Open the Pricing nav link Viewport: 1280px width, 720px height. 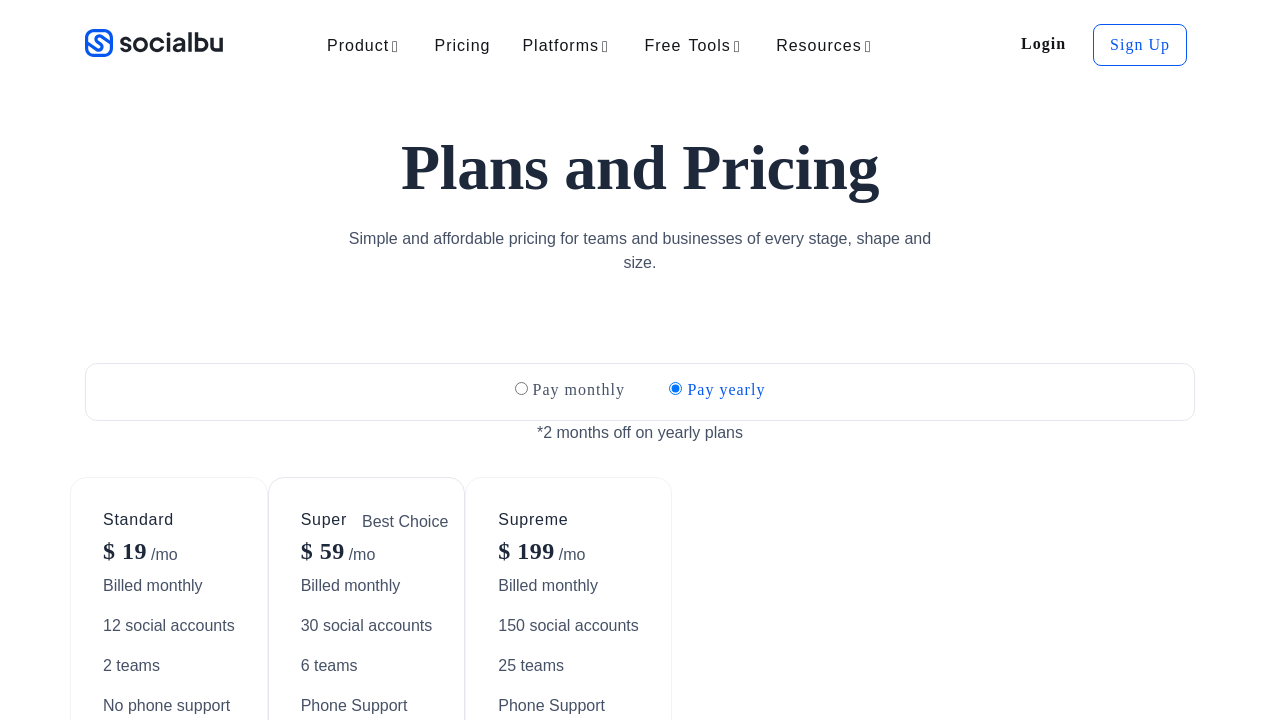click(x=462, y=46)
